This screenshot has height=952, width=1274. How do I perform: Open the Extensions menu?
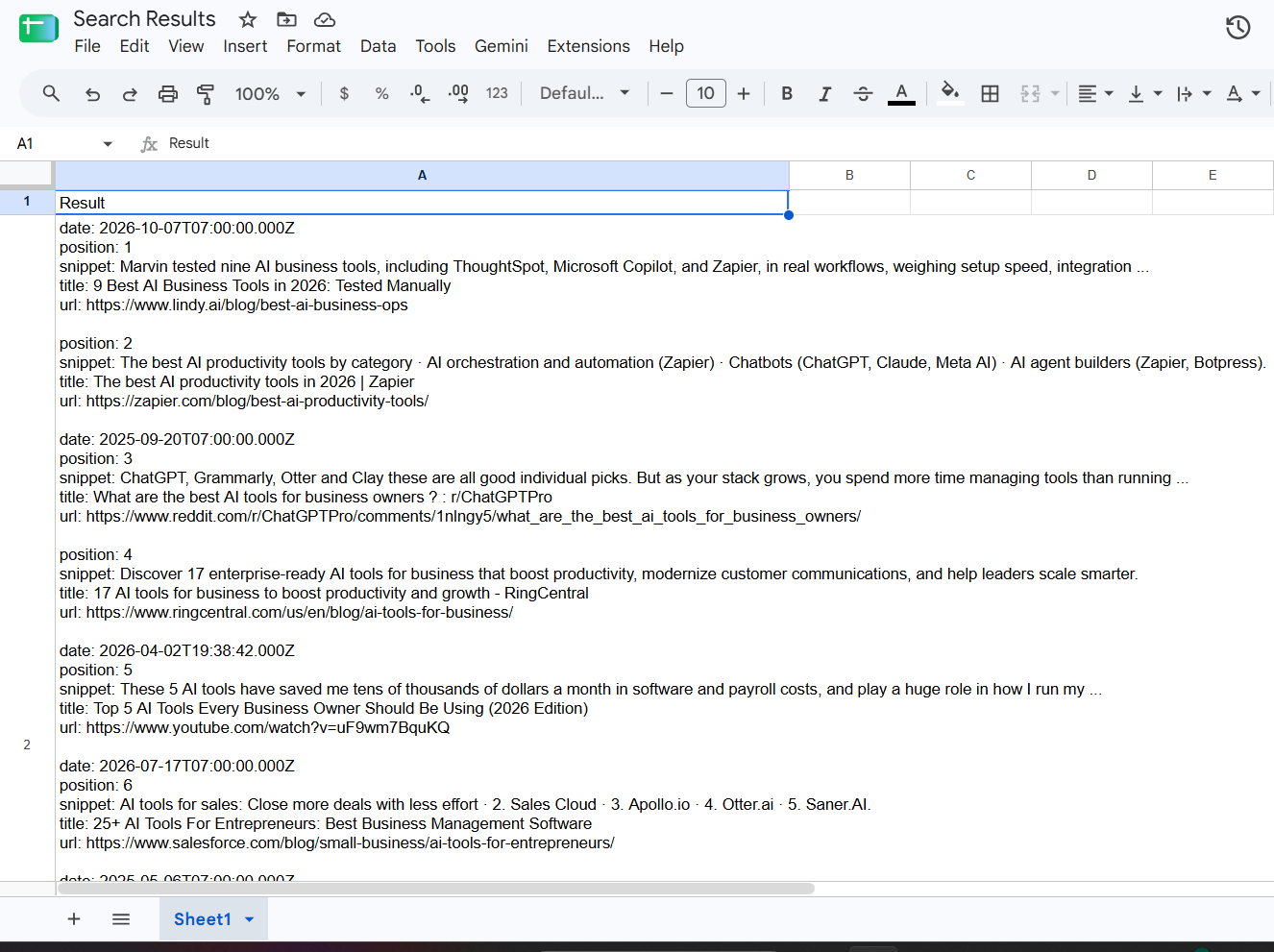[x=588, y=46]
